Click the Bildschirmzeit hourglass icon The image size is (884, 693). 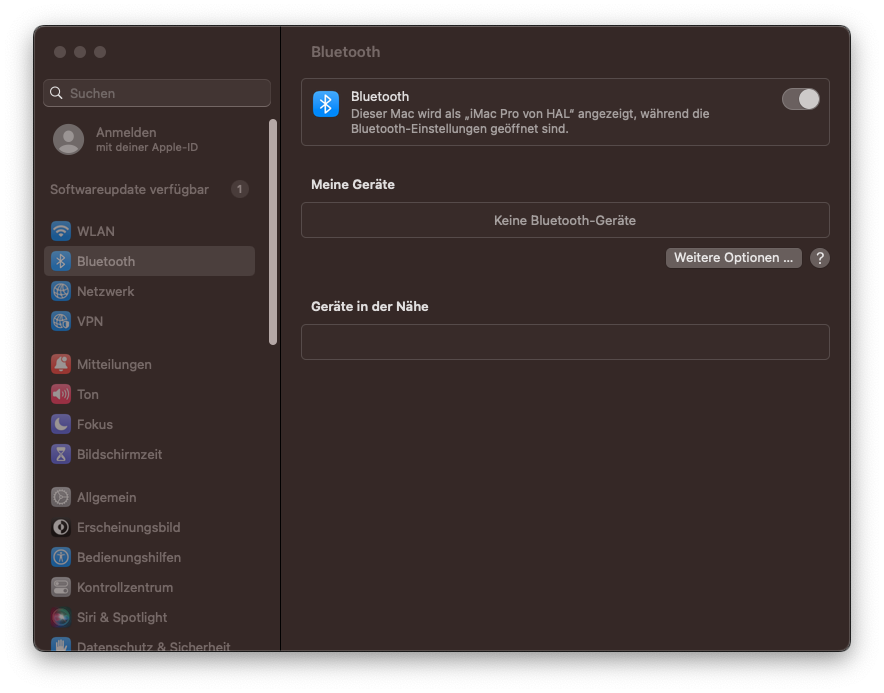(61, 454)
